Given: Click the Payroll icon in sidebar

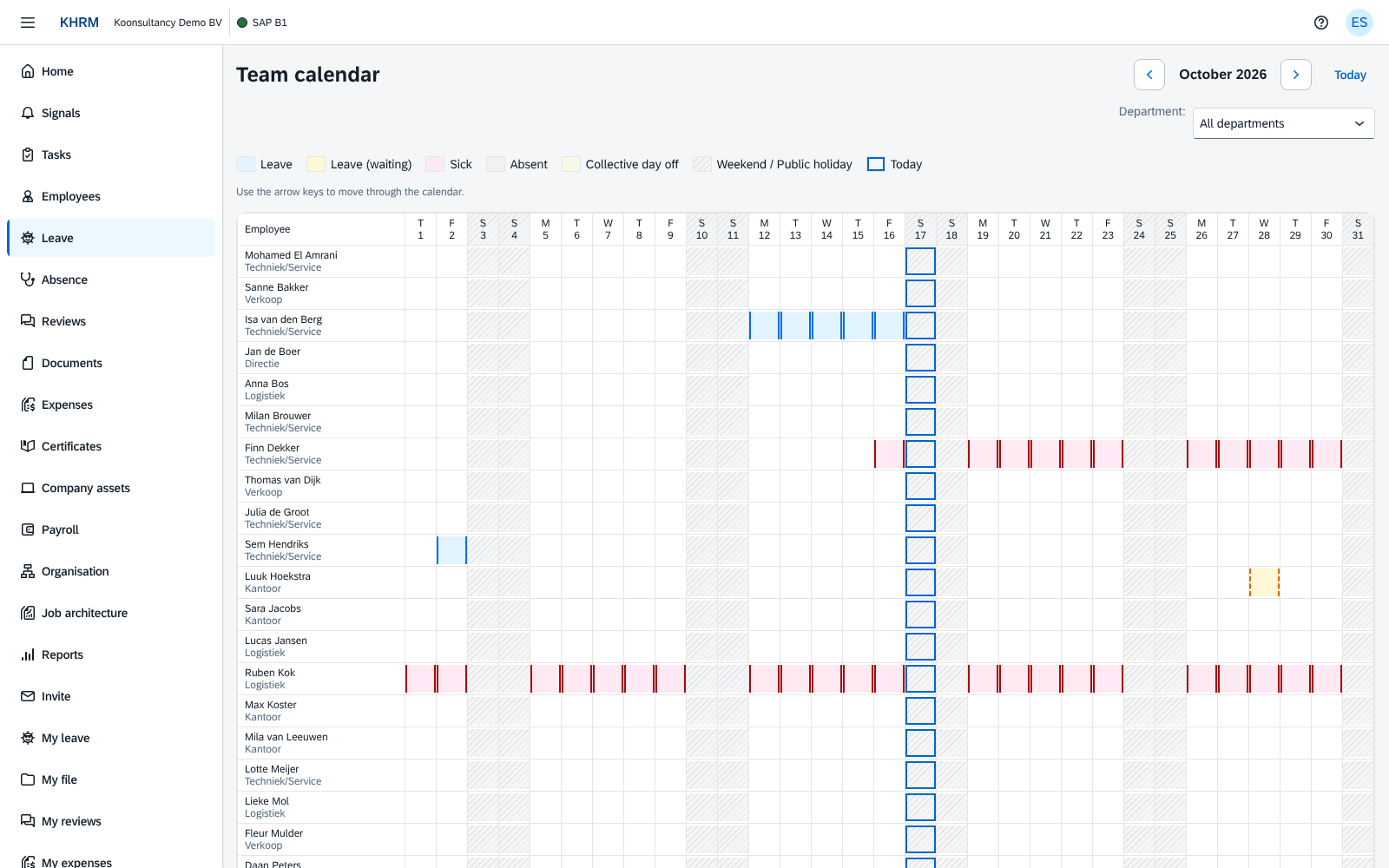Looking at the screenshot, I should (28, 529).
